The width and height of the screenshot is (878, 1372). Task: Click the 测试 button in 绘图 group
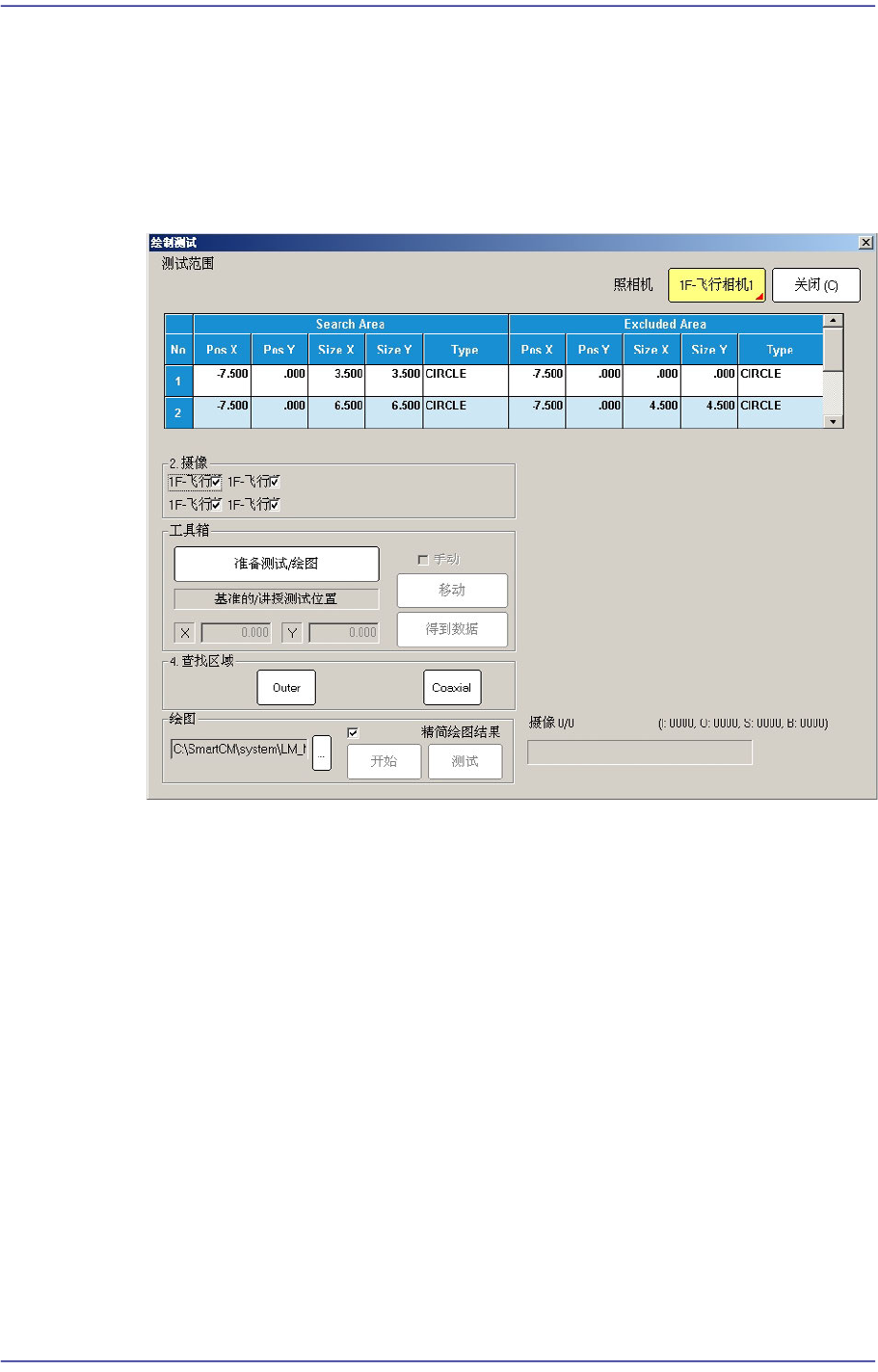[465, 761]
